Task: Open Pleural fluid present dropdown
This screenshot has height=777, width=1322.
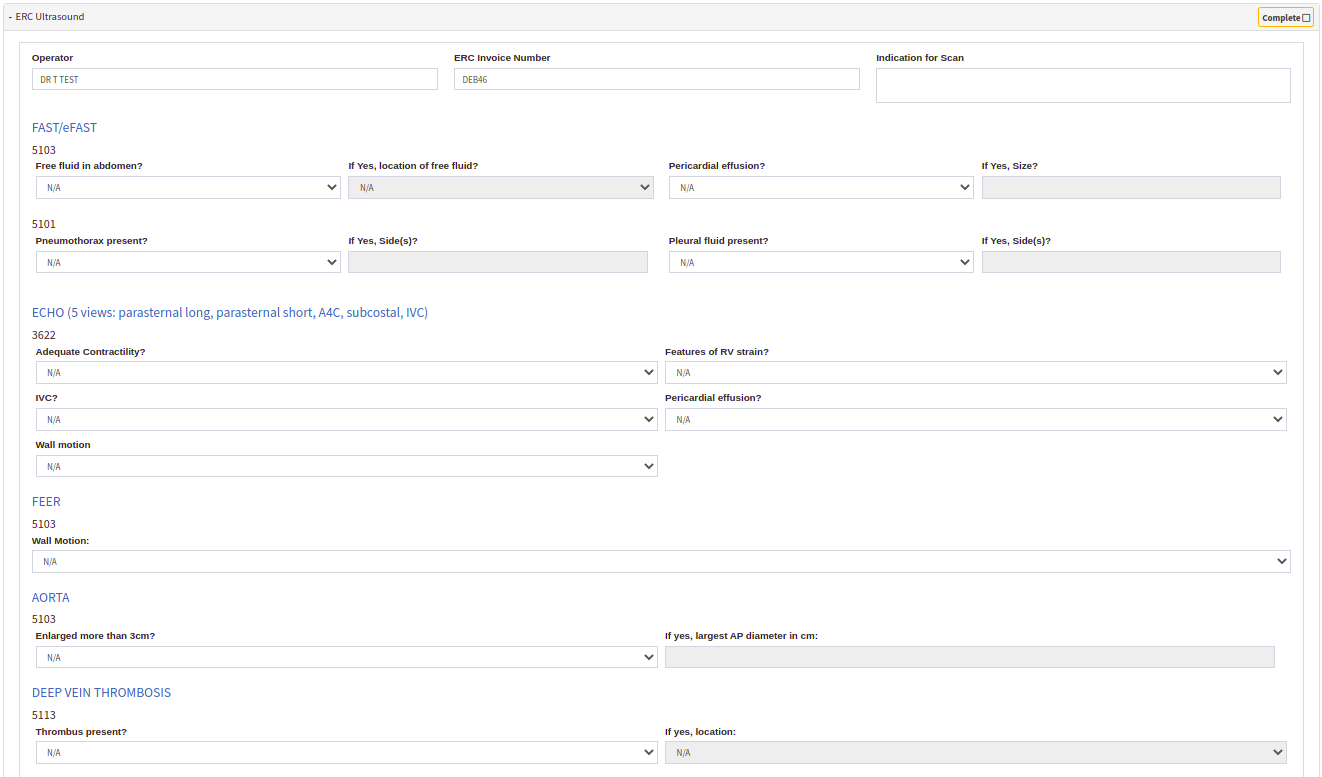Action: tap(820, 262)
